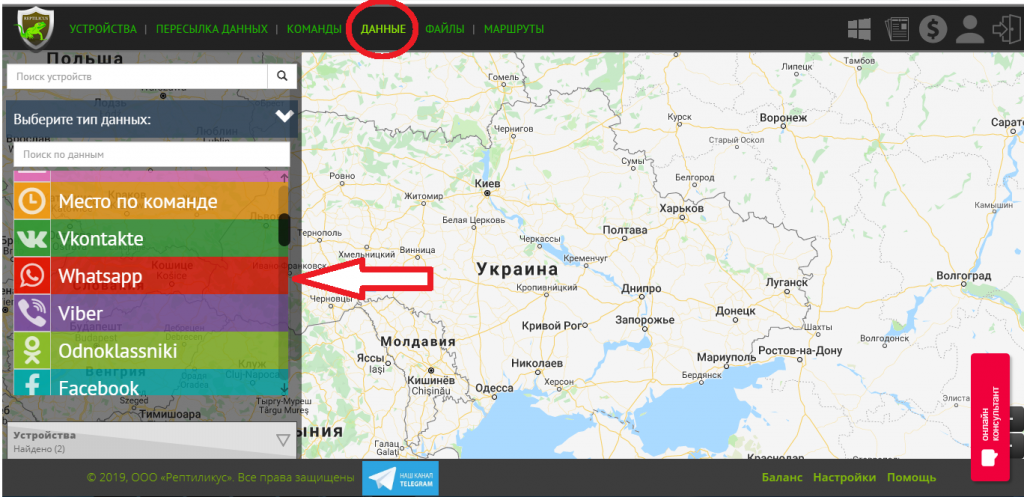Open the МАРШРУТЫ menu
This screenshot has width=1024, height=497.
pos(514,29)
